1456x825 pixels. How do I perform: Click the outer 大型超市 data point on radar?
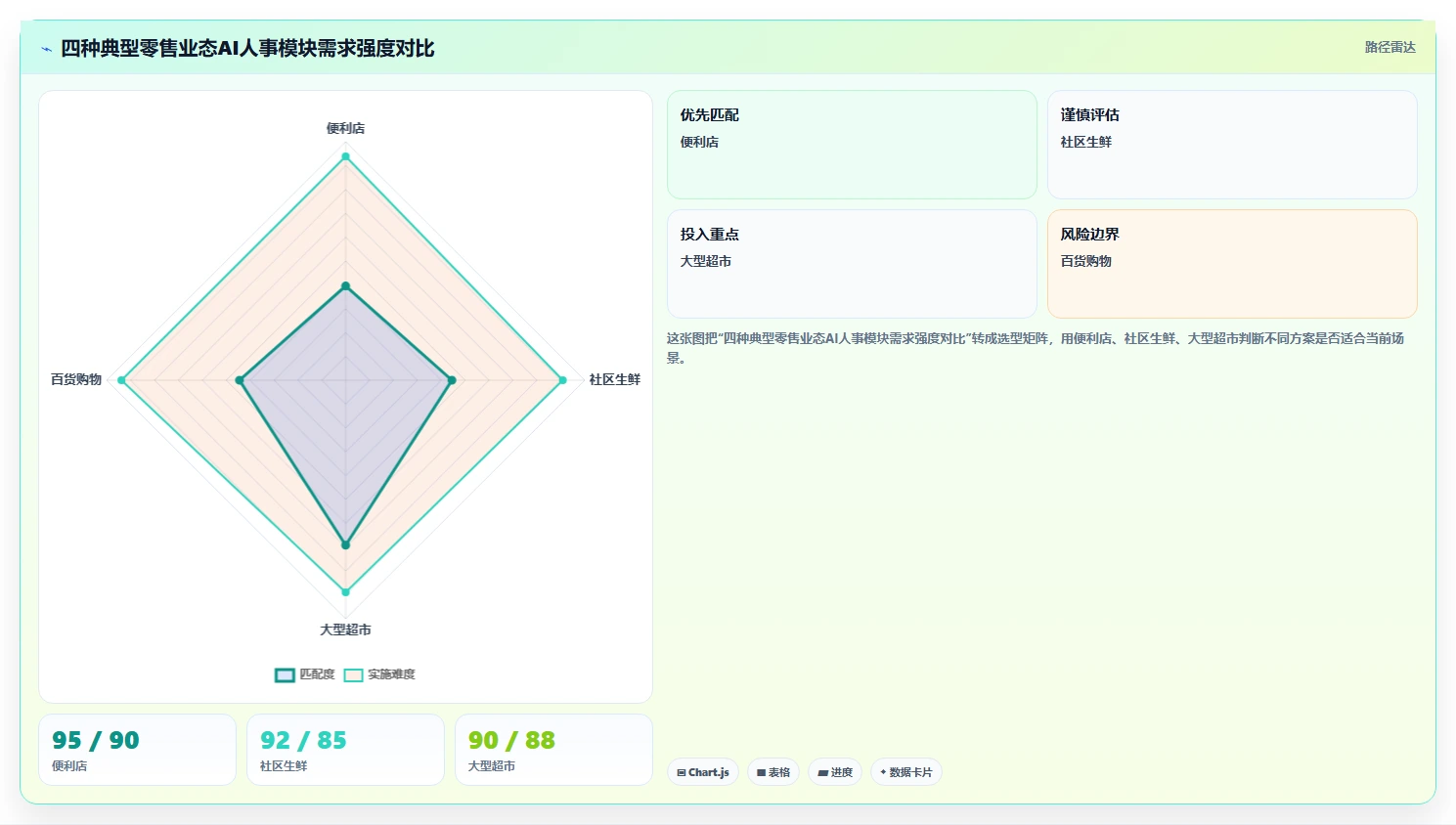click(x=345, y=591)
